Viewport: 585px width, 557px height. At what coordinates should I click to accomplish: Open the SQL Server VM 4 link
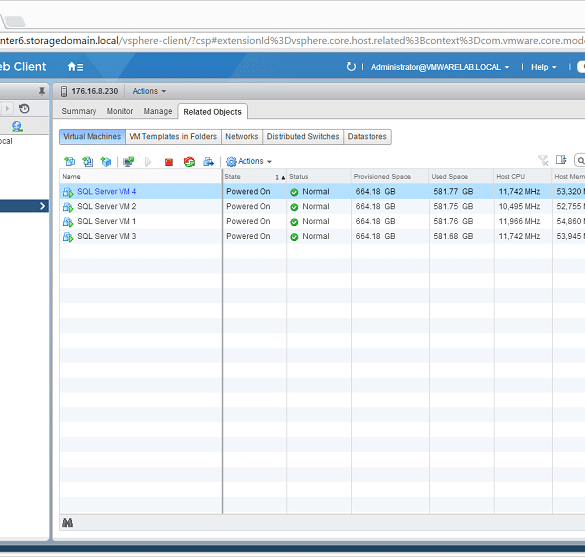tap(106, 191)
